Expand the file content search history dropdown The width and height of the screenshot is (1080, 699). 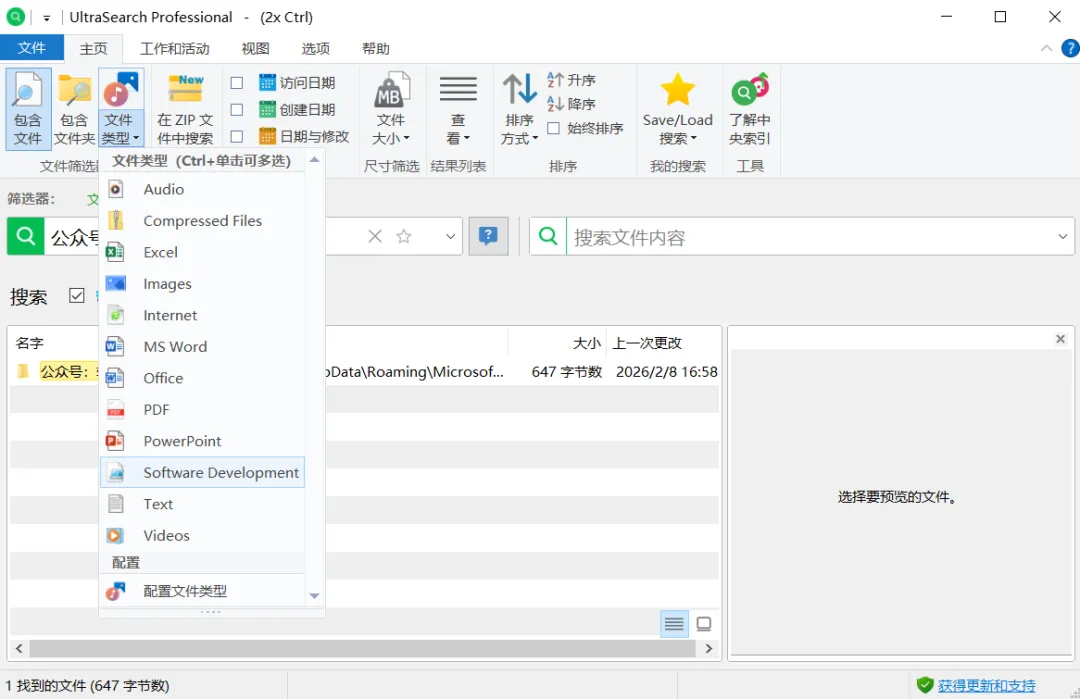click(1063, 237)
